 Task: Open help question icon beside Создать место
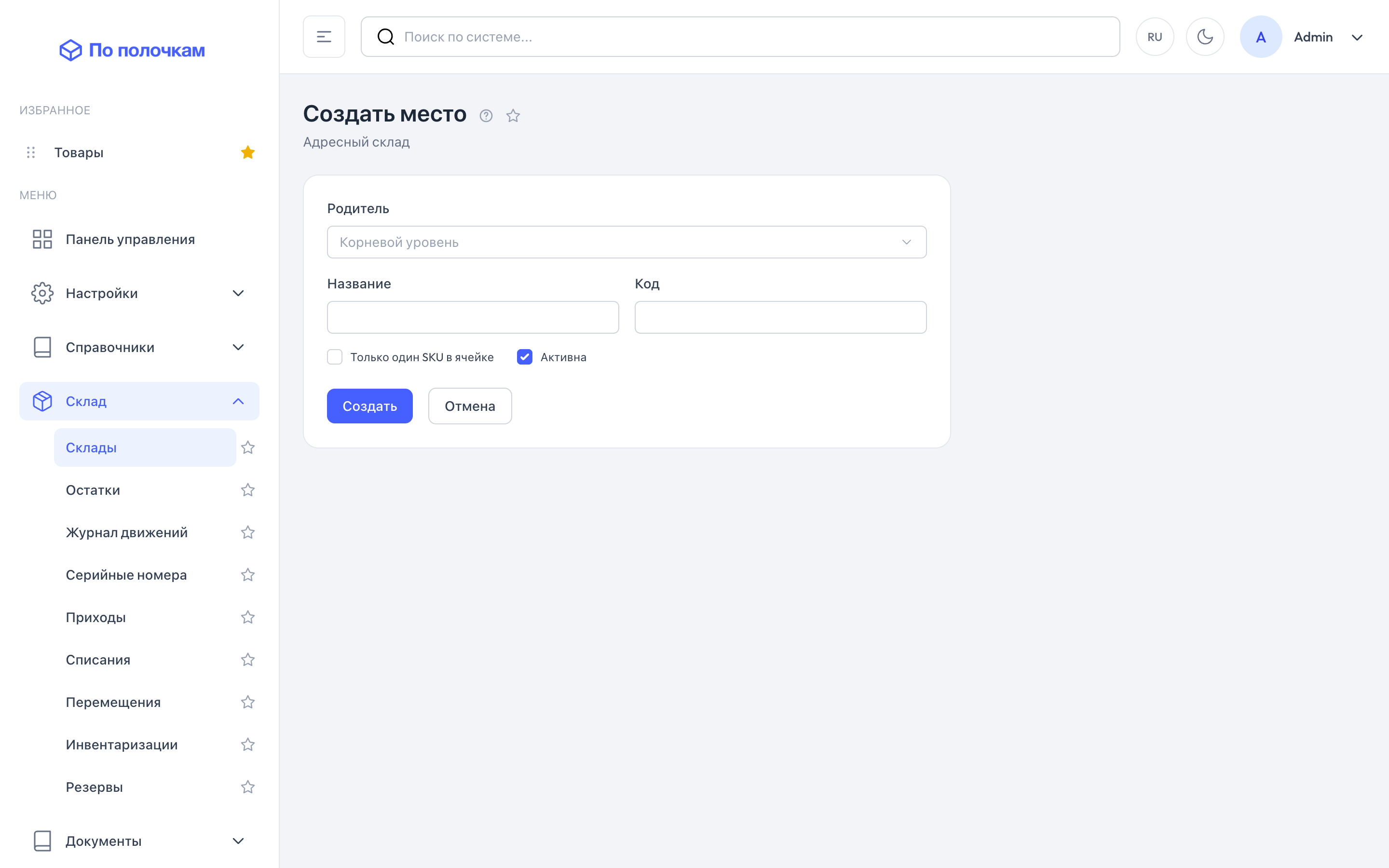[486, 116]
